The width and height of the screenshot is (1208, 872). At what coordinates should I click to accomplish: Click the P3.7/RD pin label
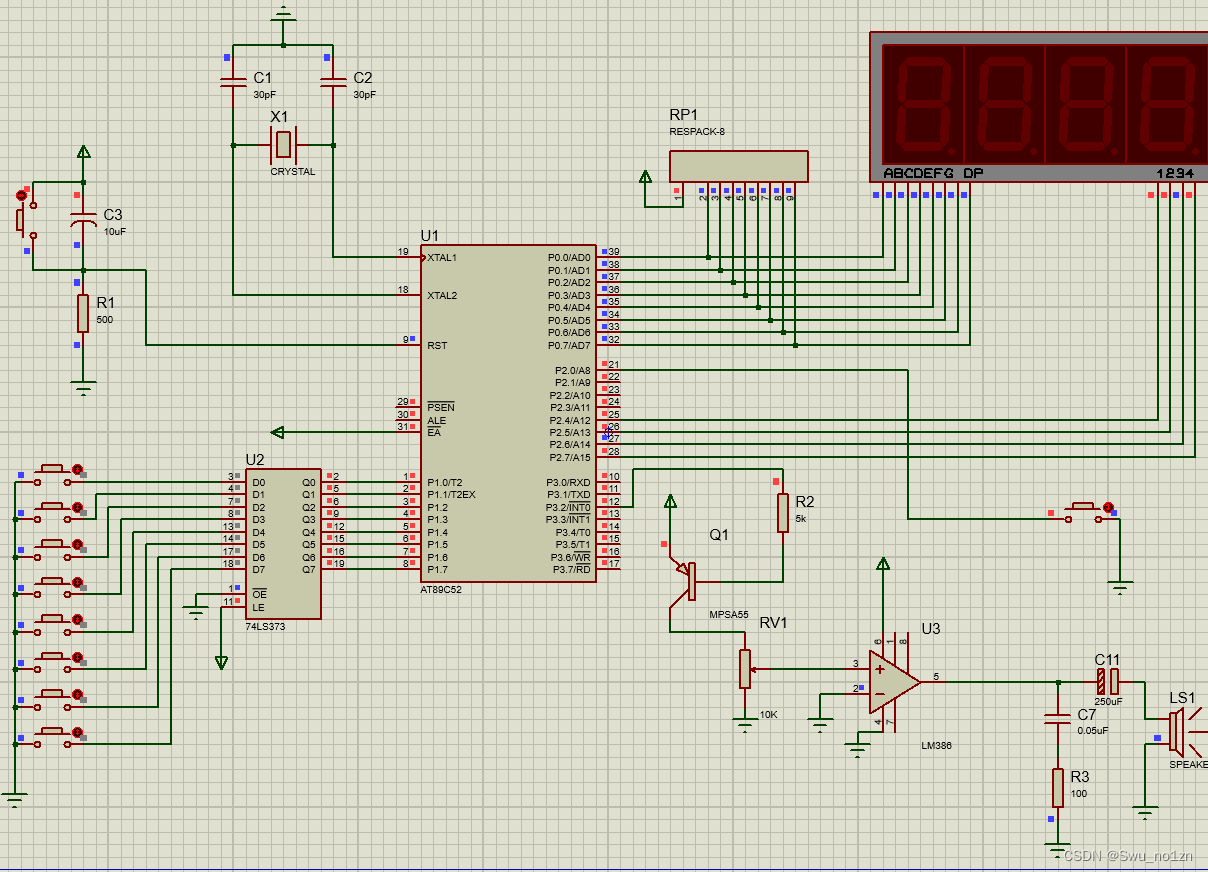571,570
